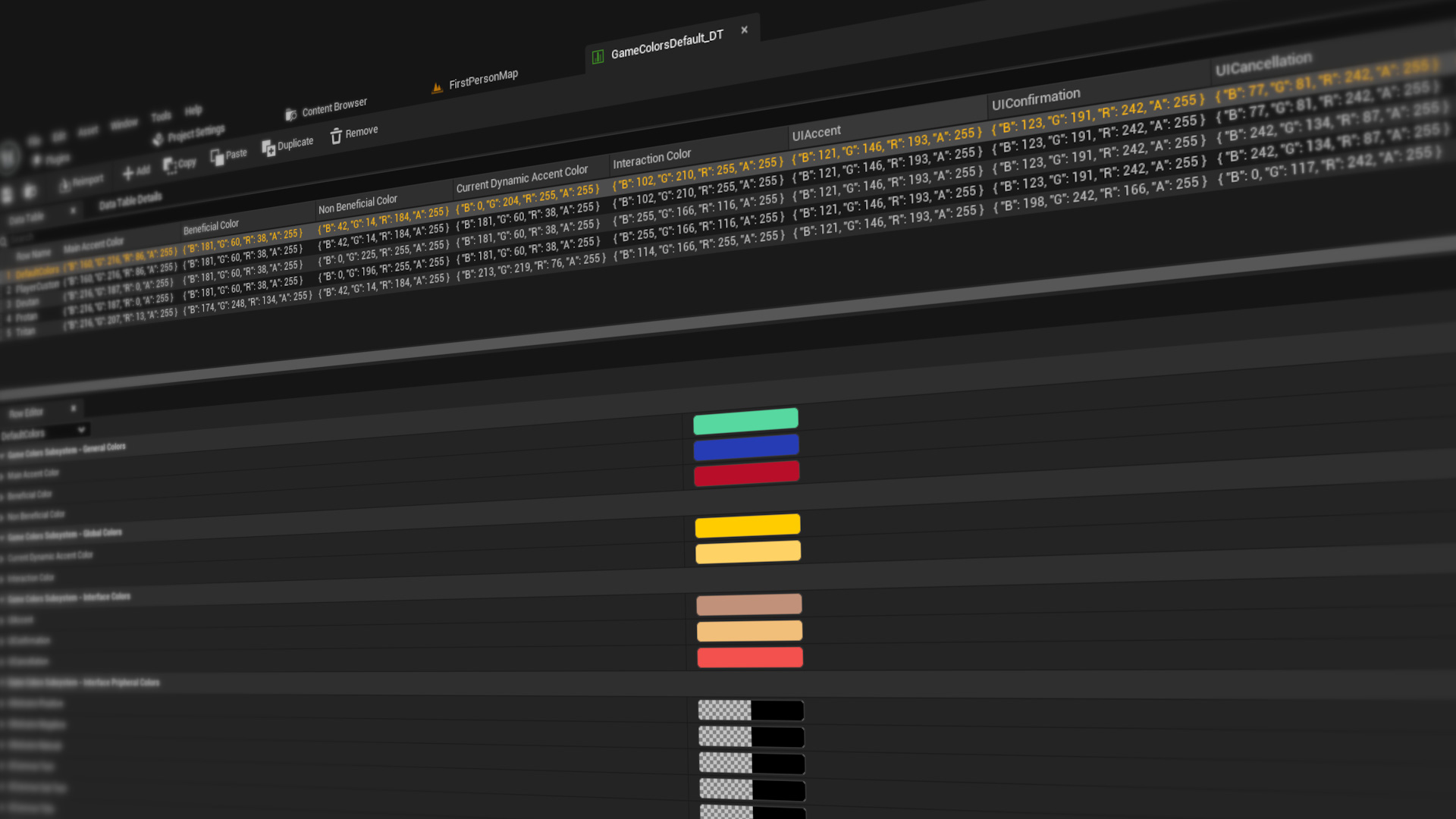
Task: Click the Paste icon
Action: [218, 156]
